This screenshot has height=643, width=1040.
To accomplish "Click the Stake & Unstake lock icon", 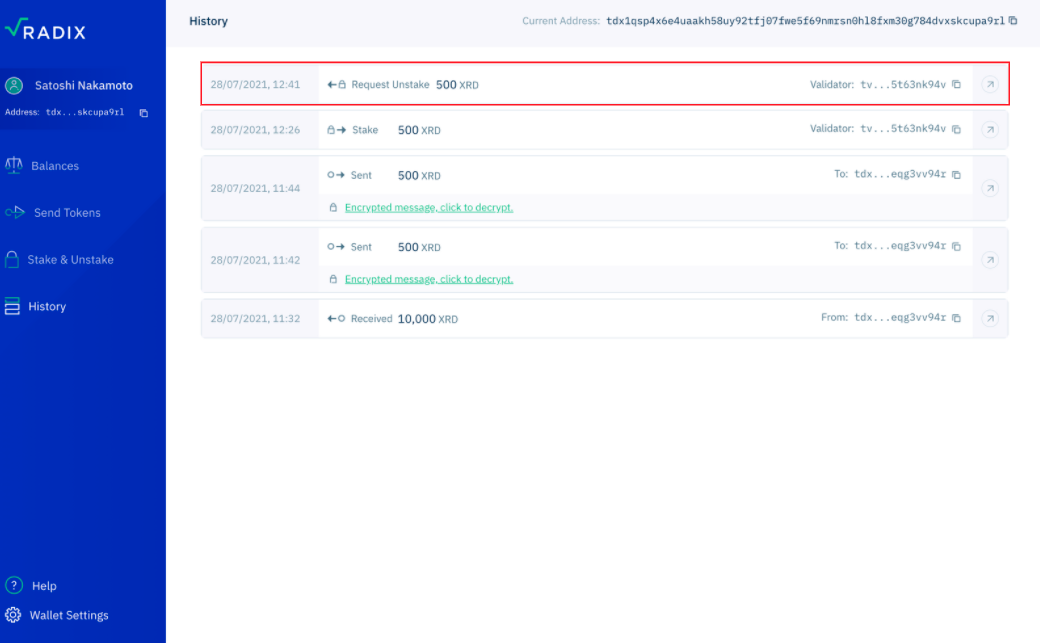I will click(12, 259).
